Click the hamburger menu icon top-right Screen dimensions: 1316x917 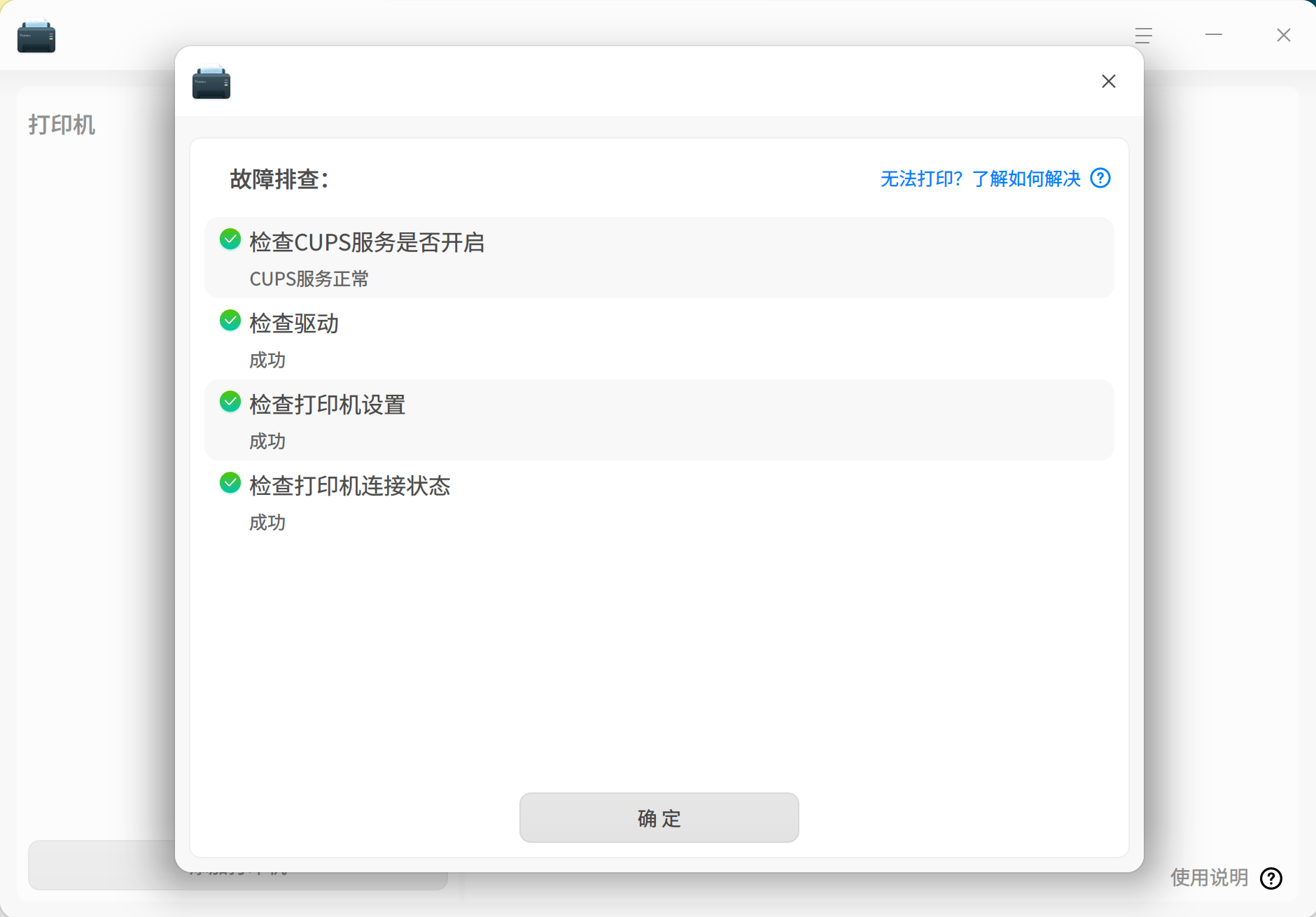(1142, 35)
